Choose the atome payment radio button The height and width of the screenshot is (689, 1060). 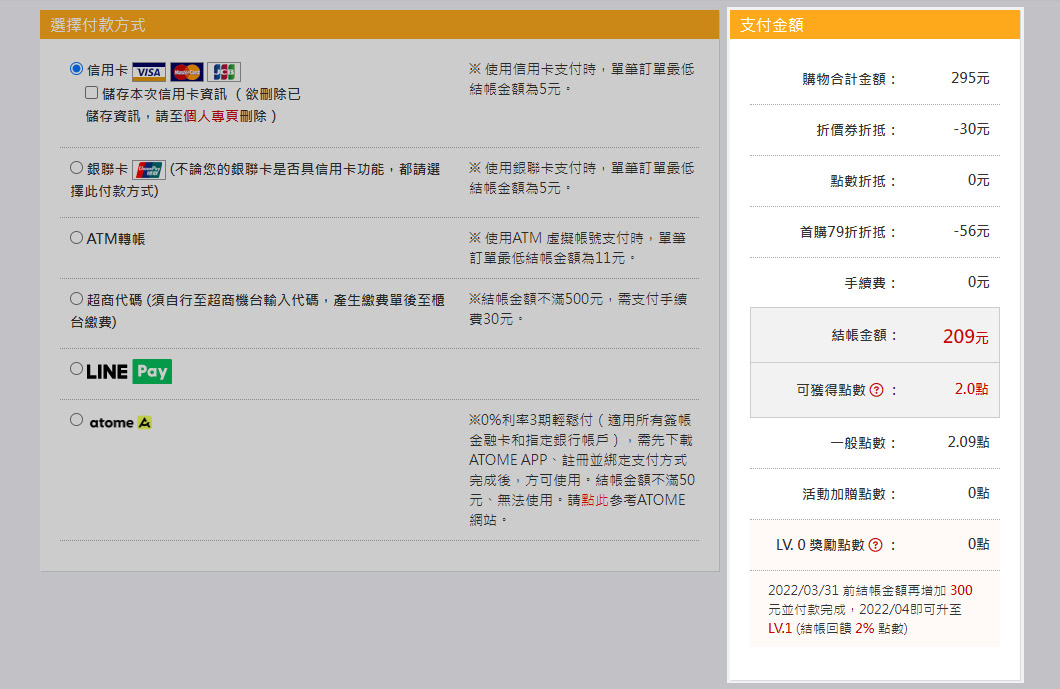click(76, 420)
